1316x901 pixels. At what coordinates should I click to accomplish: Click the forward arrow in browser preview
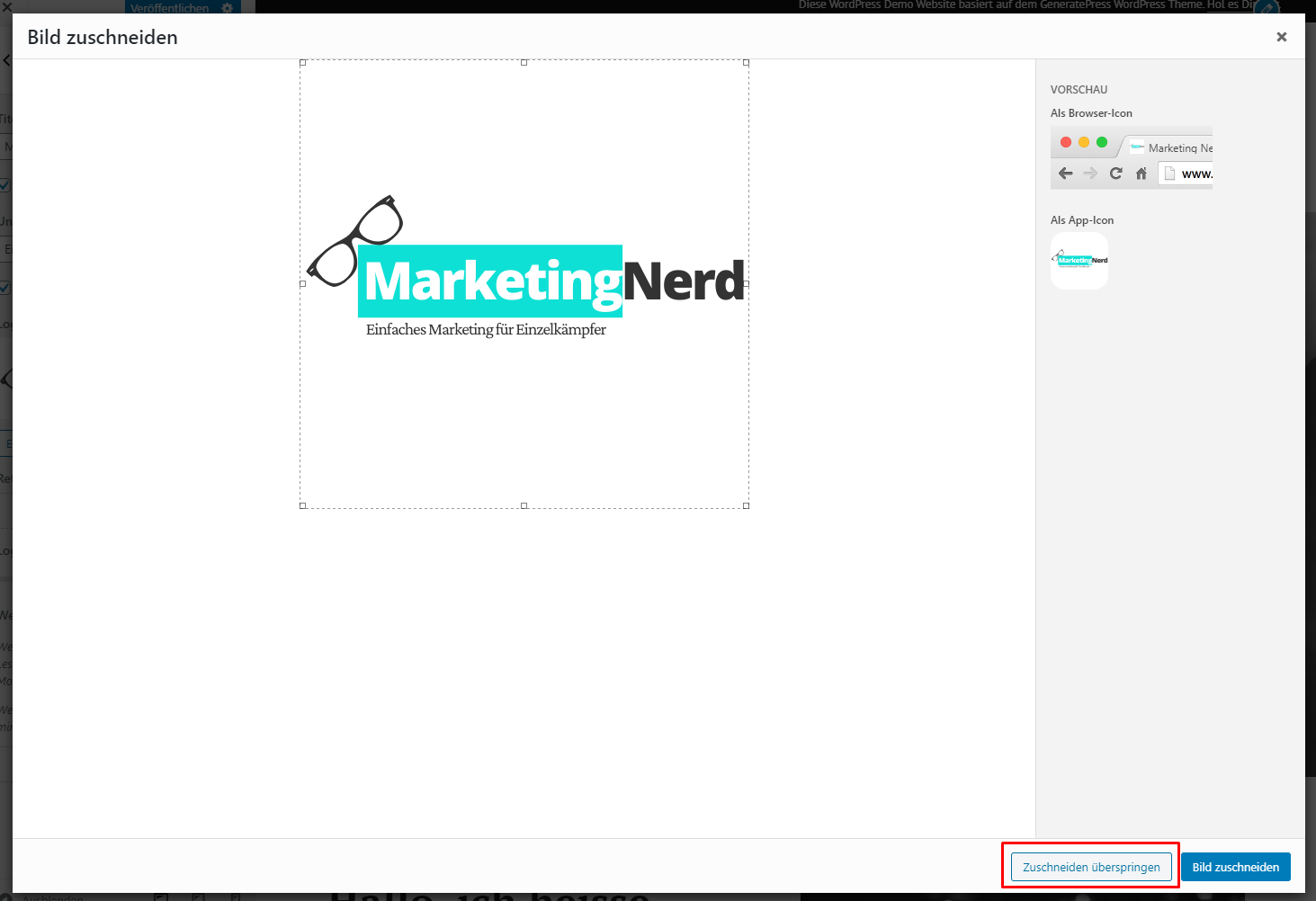[1090, 174]
